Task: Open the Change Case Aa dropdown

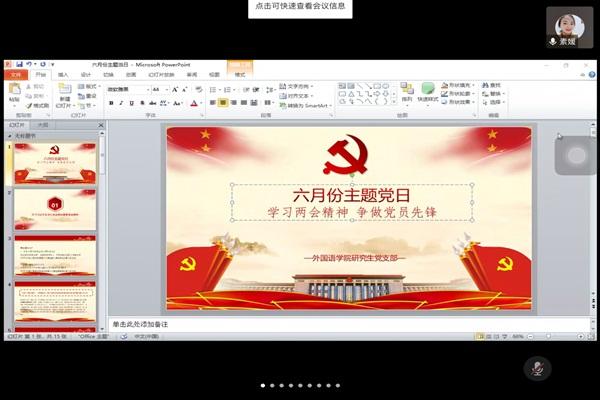Action: coord(178,103)
